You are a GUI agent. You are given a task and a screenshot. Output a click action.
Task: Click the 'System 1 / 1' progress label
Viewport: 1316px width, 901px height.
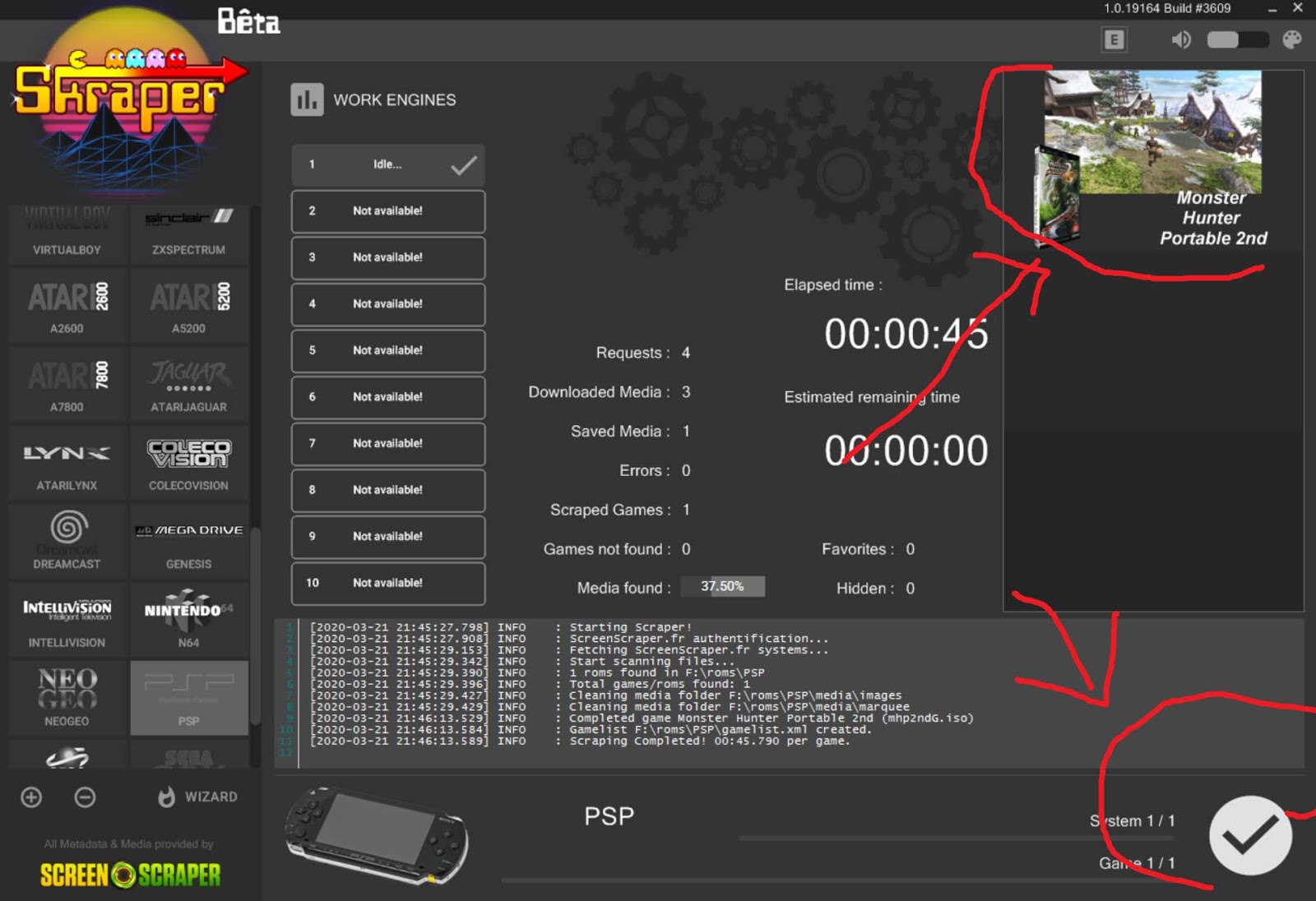coord(1133,820)
